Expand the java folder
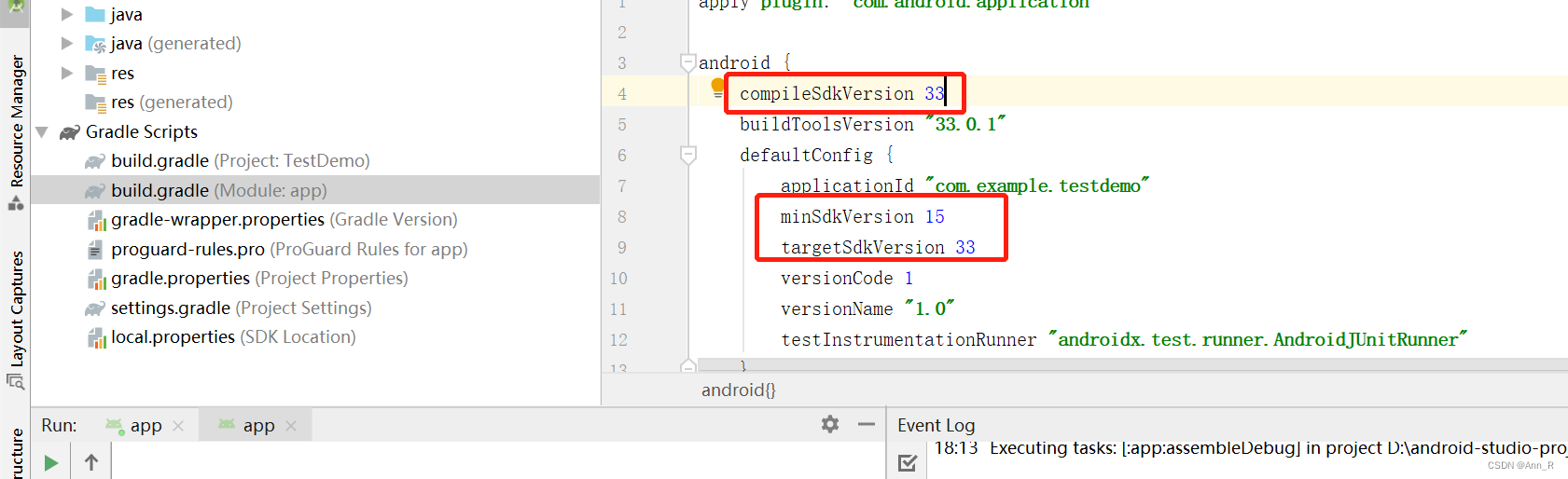Viewport: 1568px width, 479px height. (x=66, y=14)
